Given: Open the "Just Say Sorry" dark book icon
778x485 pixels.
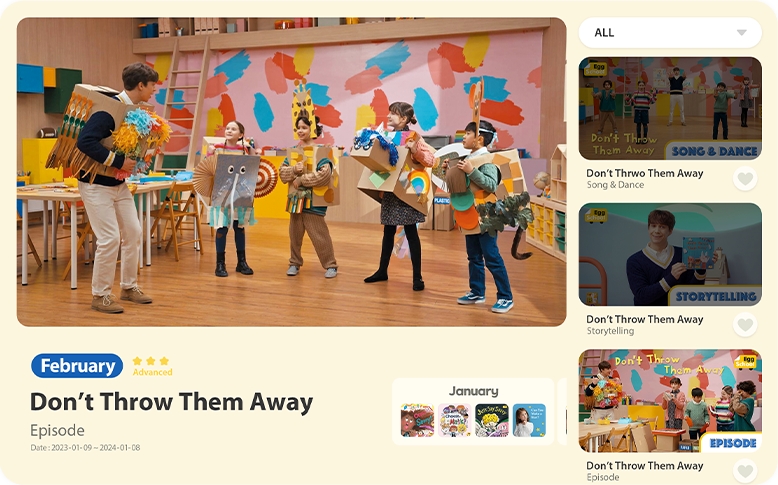Looking at the screenshot, I should point(492,420).
